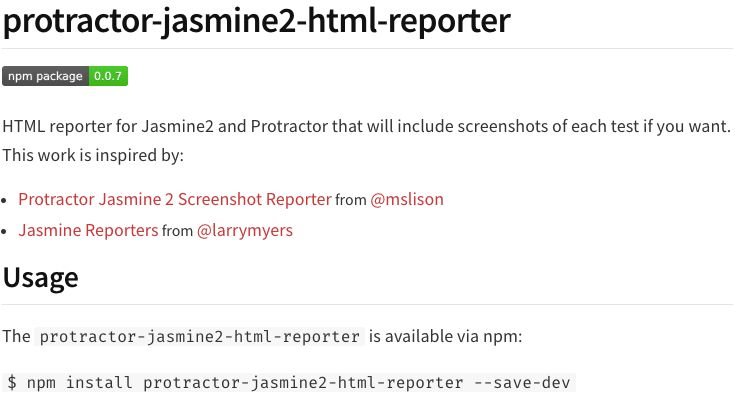
Task: Click the word 'from' before @larrymyers
Action: pos(177,231)
